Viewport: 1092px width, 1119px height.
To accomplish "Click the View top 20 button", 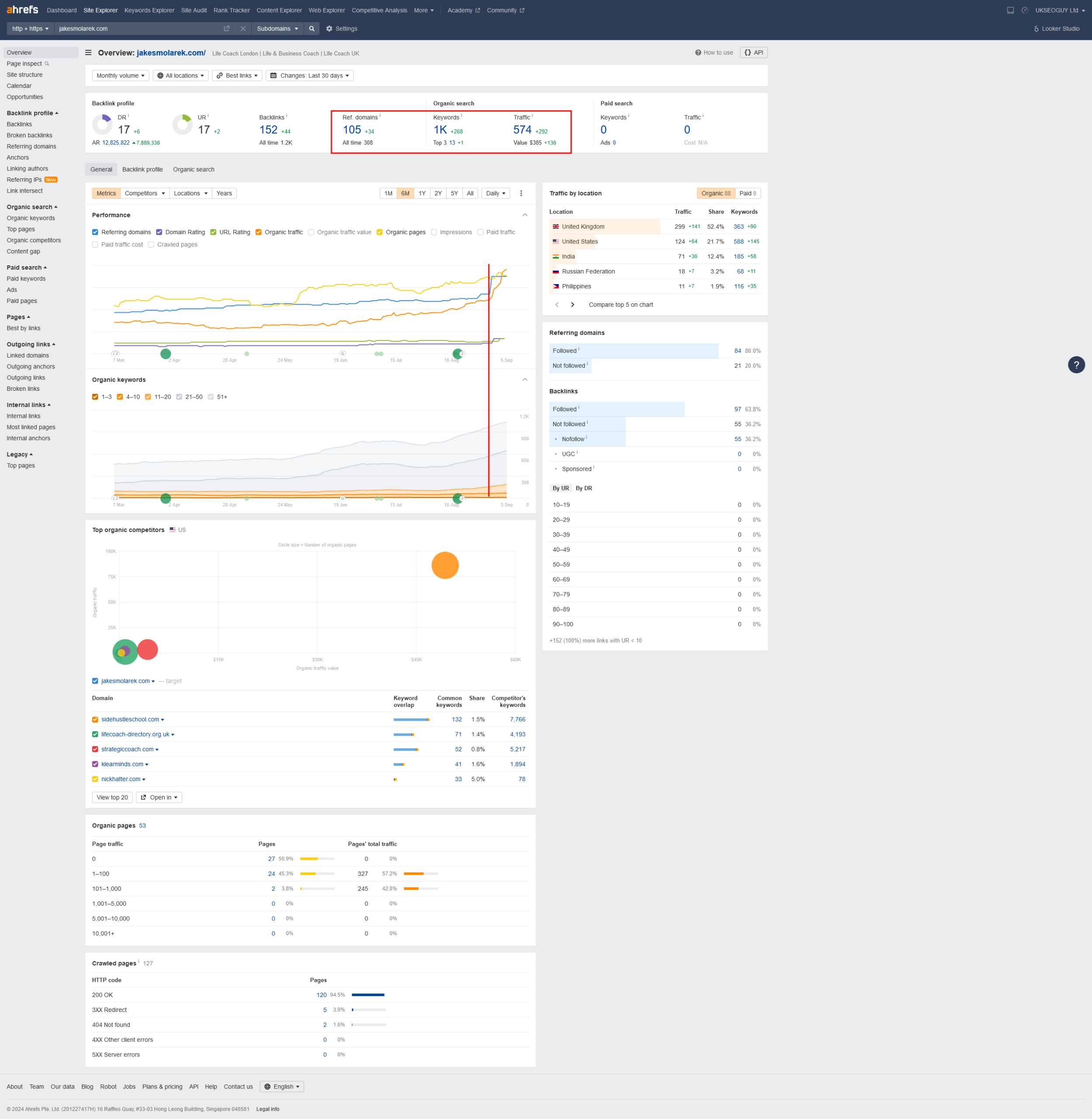I will click(x=112, y=798).
